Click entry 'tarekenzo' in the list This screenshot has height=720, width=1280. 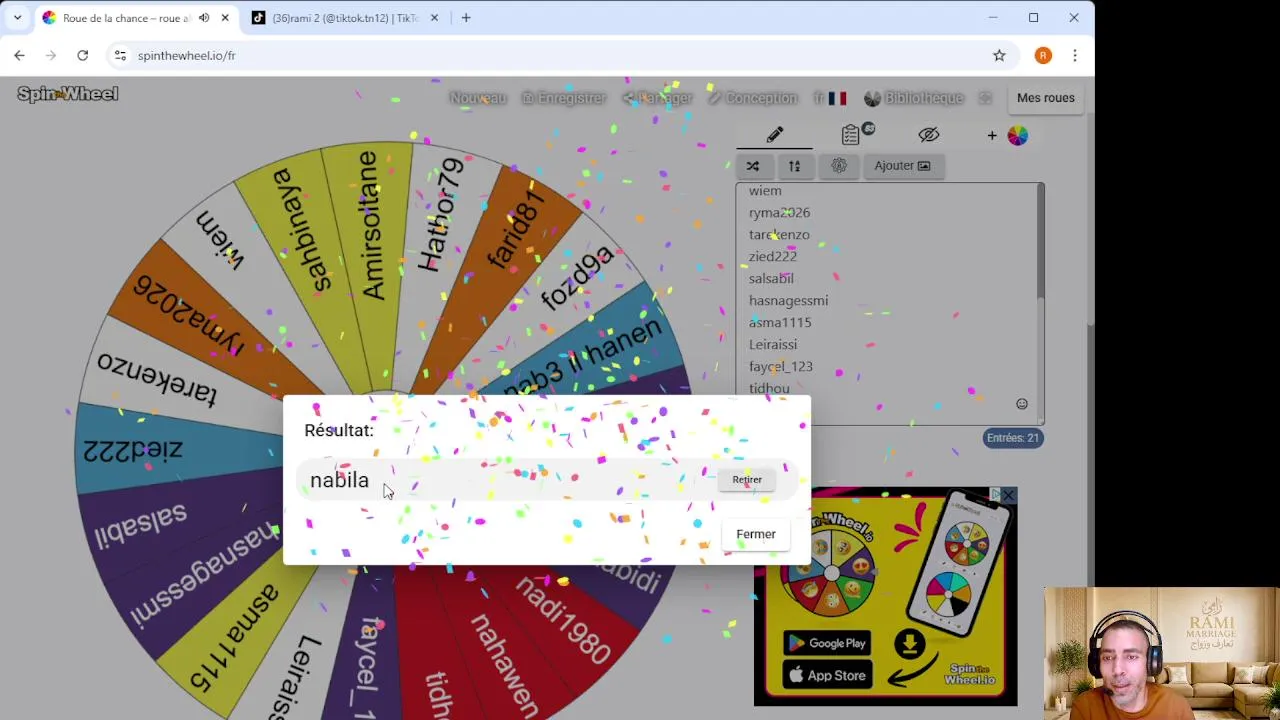[x=779, y=235]
